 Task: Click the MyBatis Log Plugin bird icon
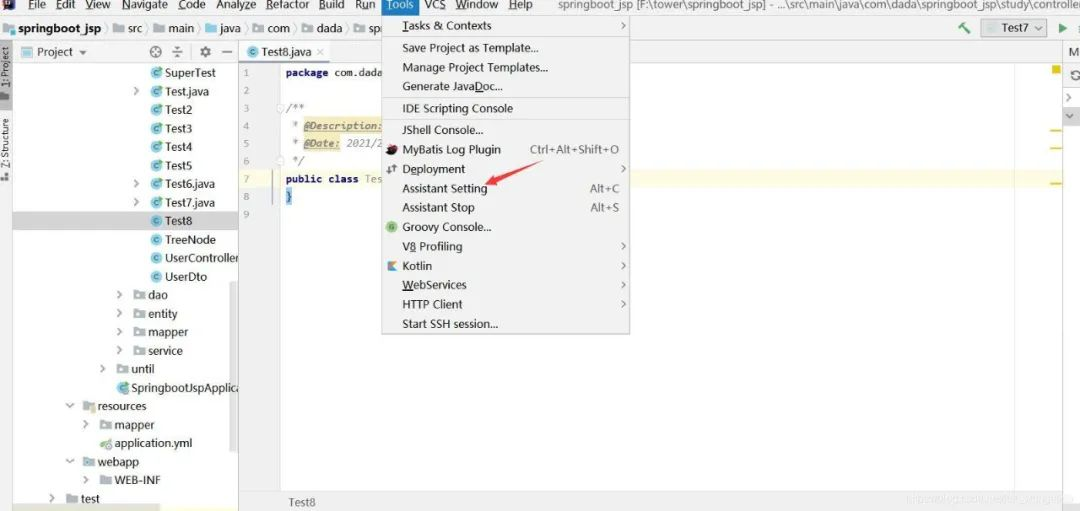[391, 149]
